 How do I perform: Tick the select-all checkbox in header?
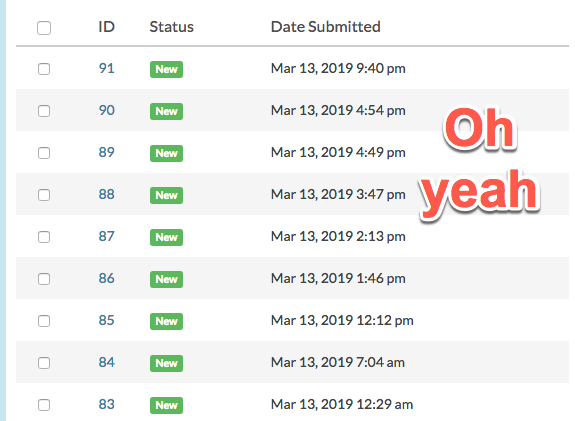tap(44, 28)
